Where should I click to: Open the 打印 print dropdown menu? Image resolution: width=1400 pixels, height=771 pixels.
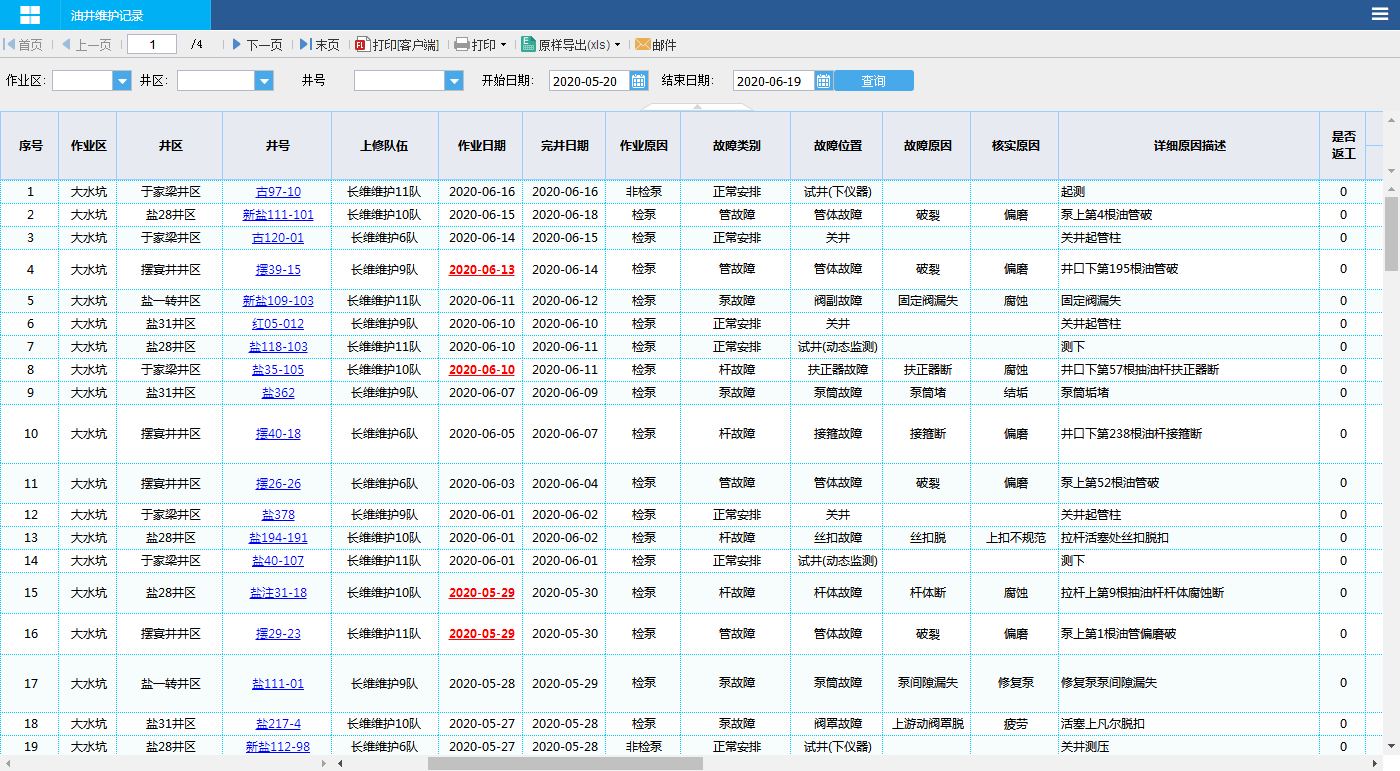tap(503, 45)
